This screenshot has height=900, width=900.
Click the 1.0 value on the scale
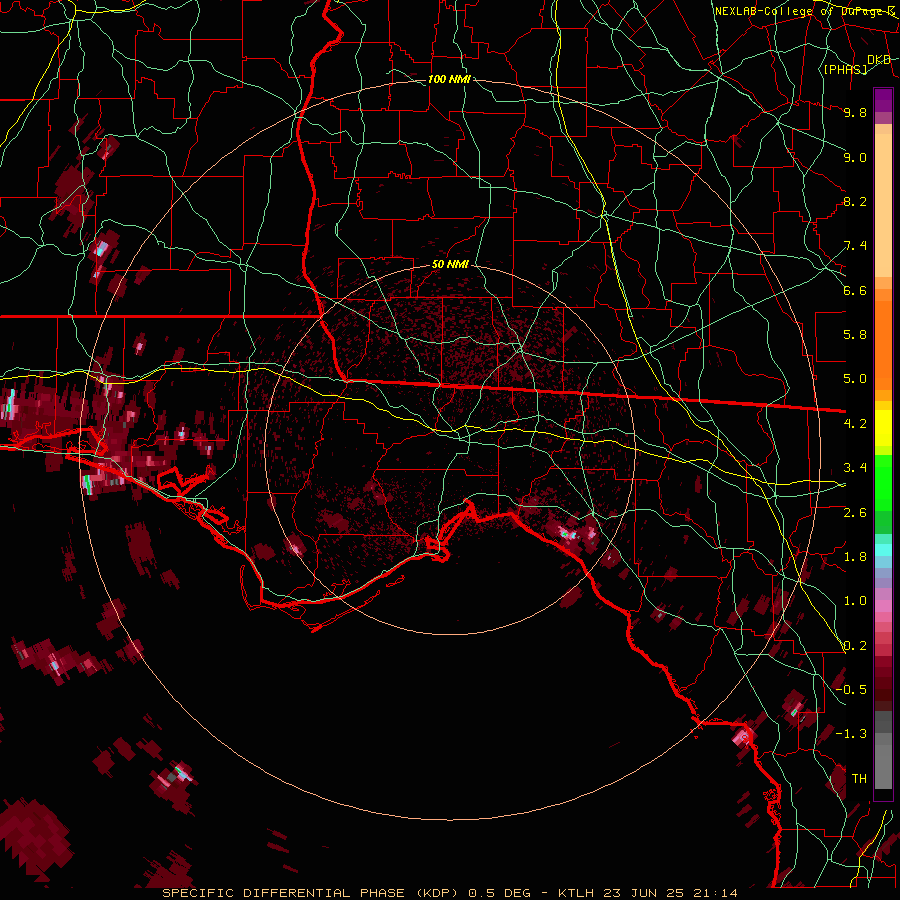click(855, 601)
